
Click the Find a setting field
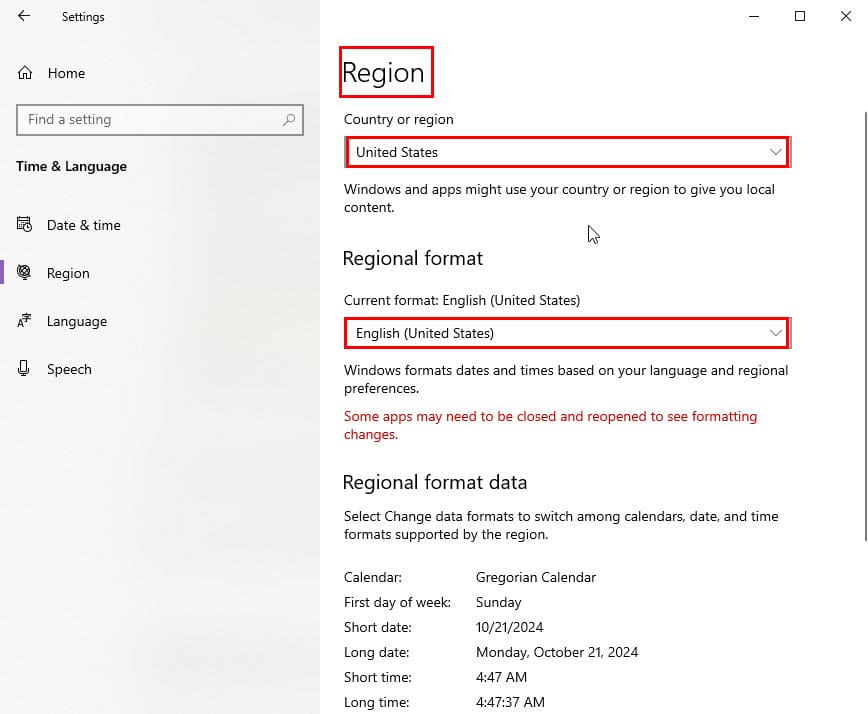[x=160, y=120]
